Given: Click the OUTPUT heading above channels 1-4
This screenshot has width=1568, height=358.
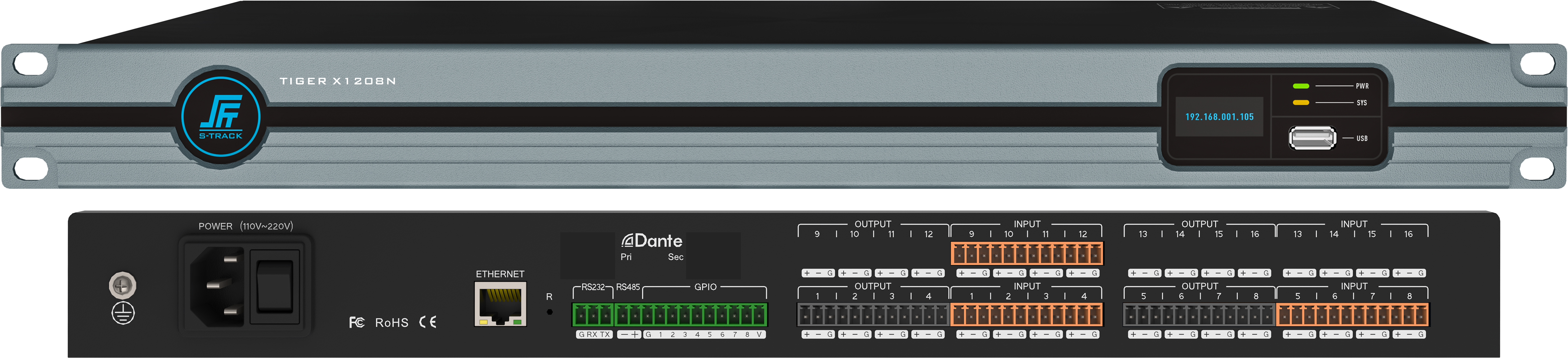Looking at the screenshot, I should [x=873, y=286].
